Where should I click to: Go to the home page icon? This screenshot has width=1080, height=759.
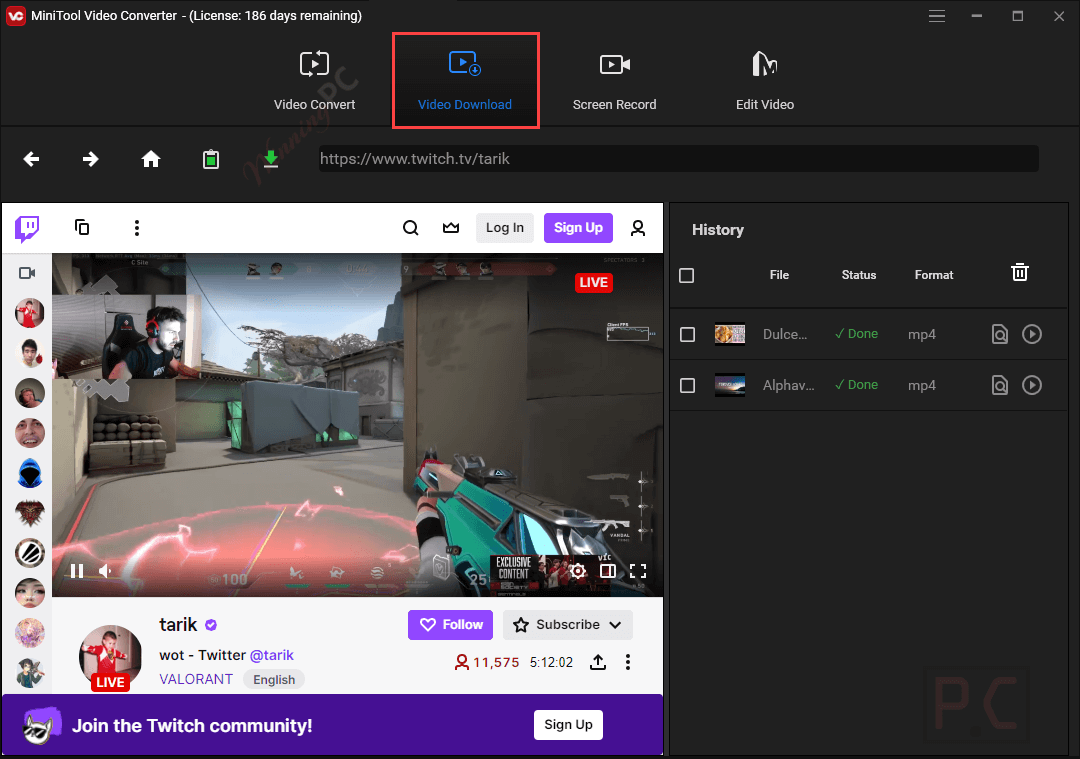tap(151, 159)
